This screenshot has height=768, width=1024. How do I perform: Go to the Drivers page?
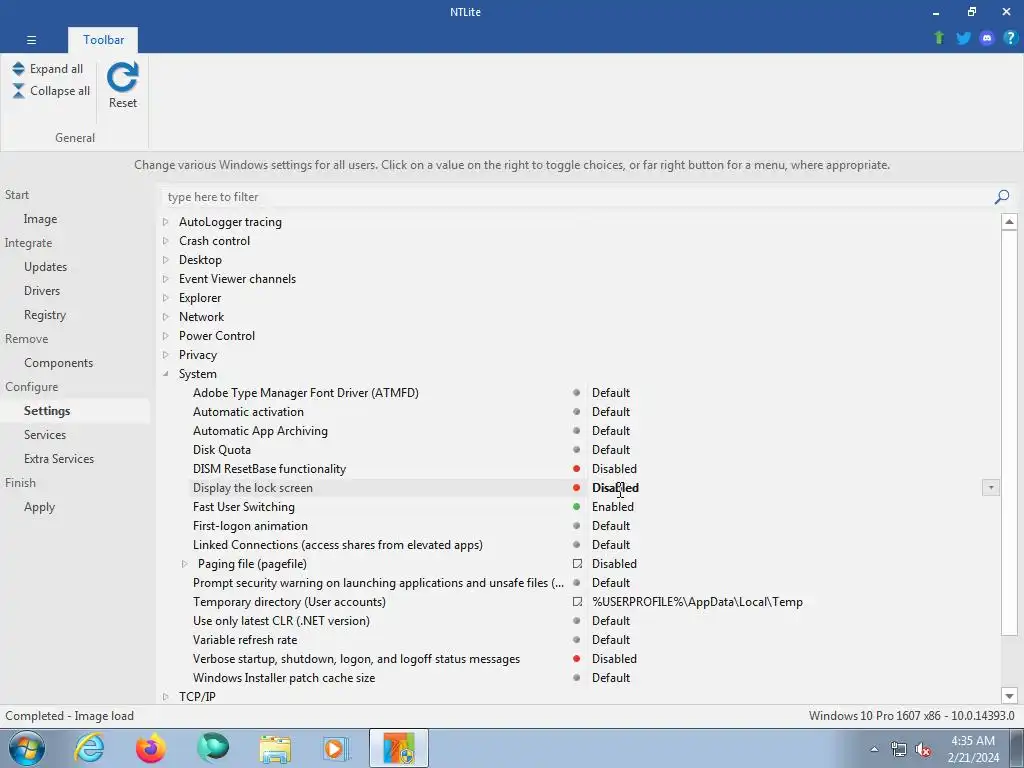pos(42,291)
